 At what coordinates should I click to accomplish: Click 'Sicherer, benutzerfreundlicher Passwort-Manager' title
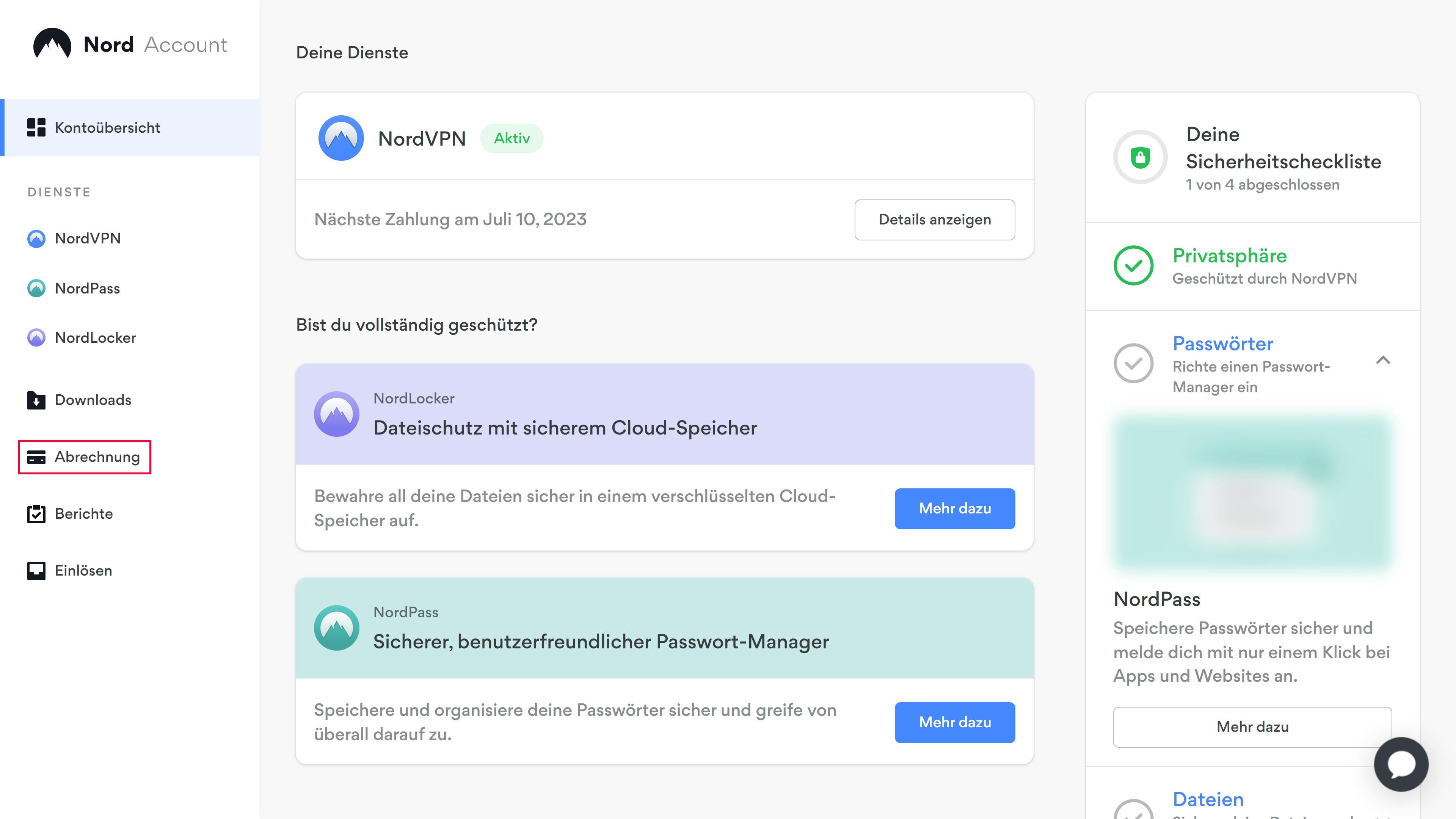(x=601, y=642)
